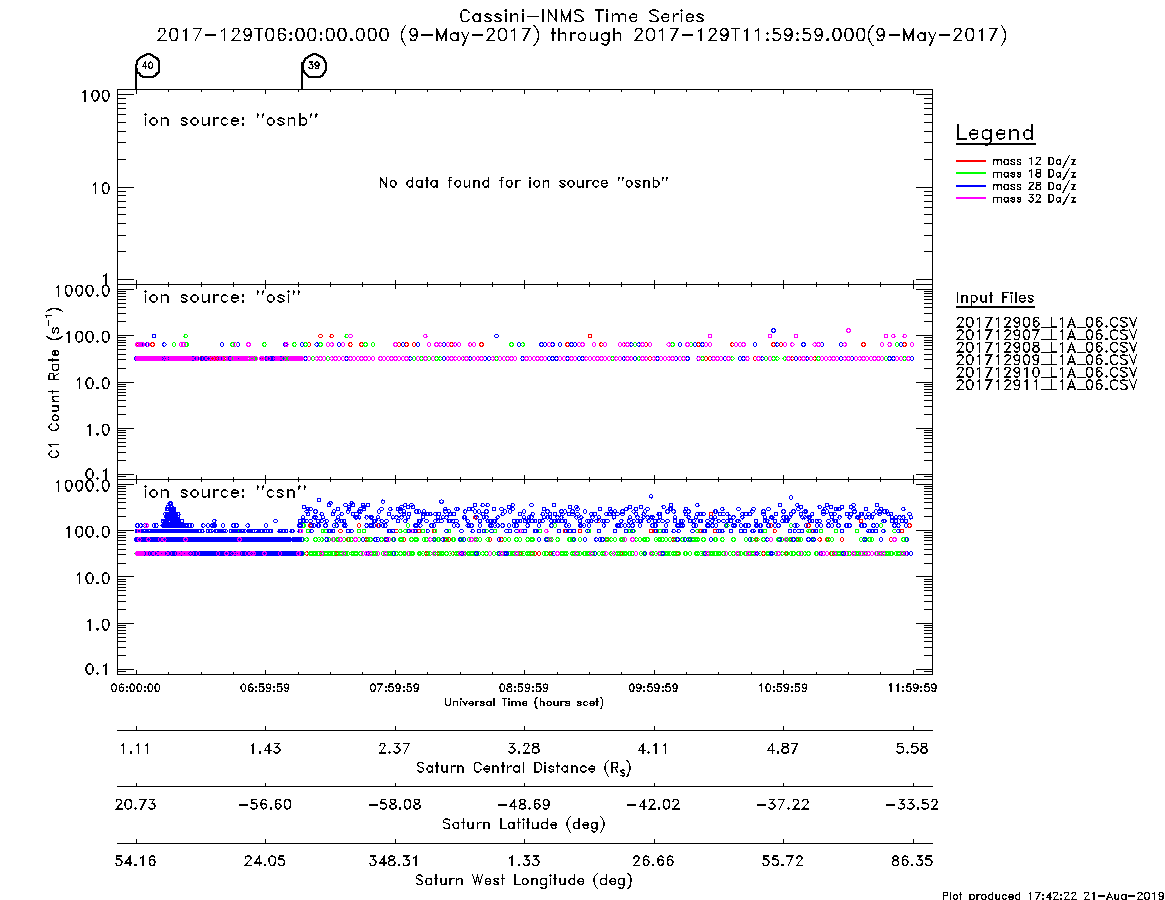The image size is (1165, 900).
Task: Click the 10:59:59 time axis tick label
Action: click(782, 688)
